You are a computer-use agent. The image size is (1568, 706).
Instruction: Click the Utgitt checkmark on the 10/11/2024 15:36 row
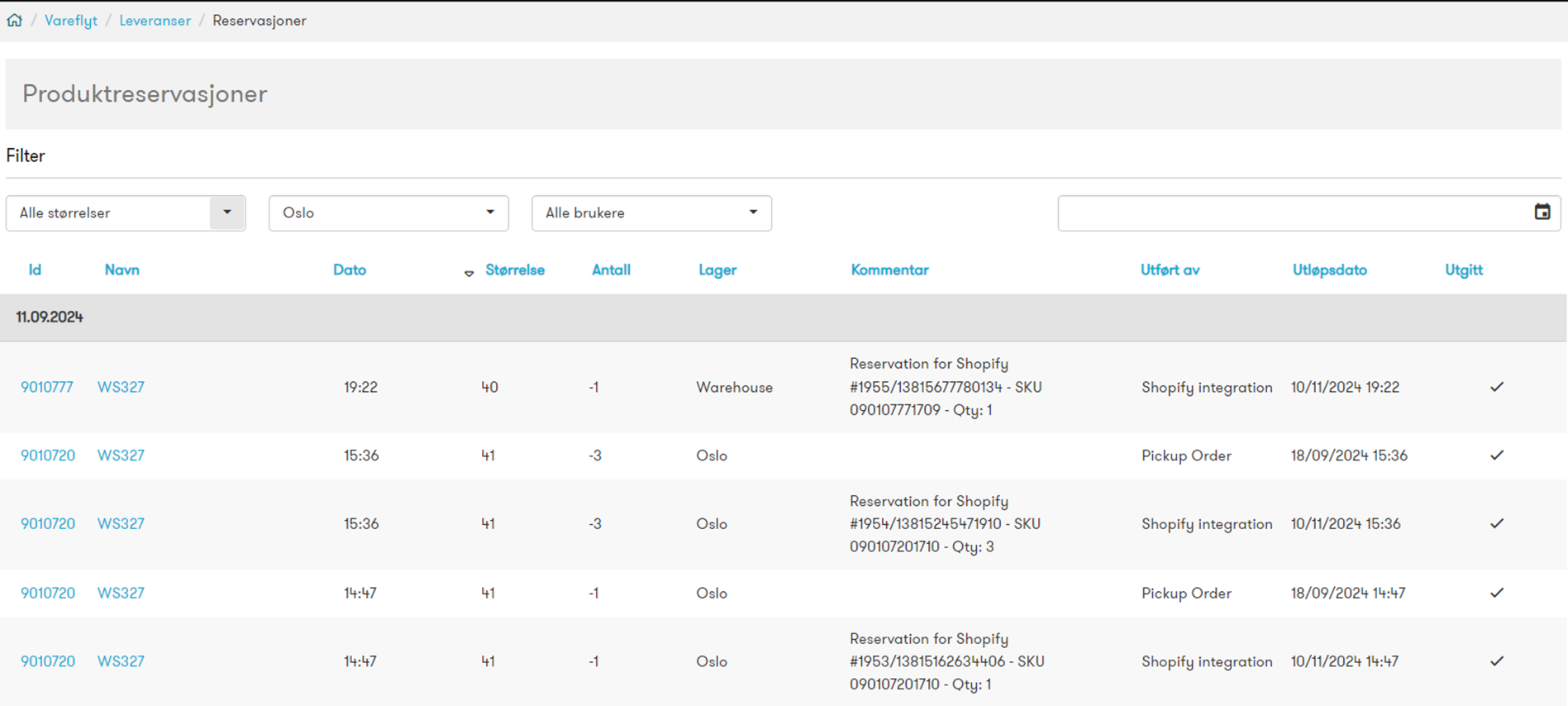[x=1497, y=524]
